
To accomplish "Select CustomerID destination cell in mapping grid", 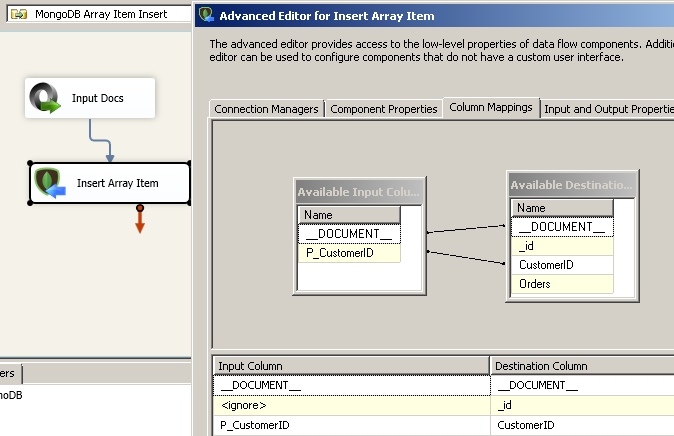I will click(x=582, y=425).
